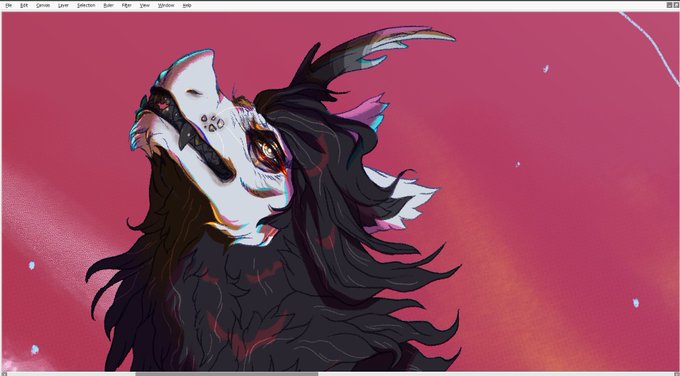Open the Window menu
680x376 pixels.
pyautogui.click(x=166, y=6)
